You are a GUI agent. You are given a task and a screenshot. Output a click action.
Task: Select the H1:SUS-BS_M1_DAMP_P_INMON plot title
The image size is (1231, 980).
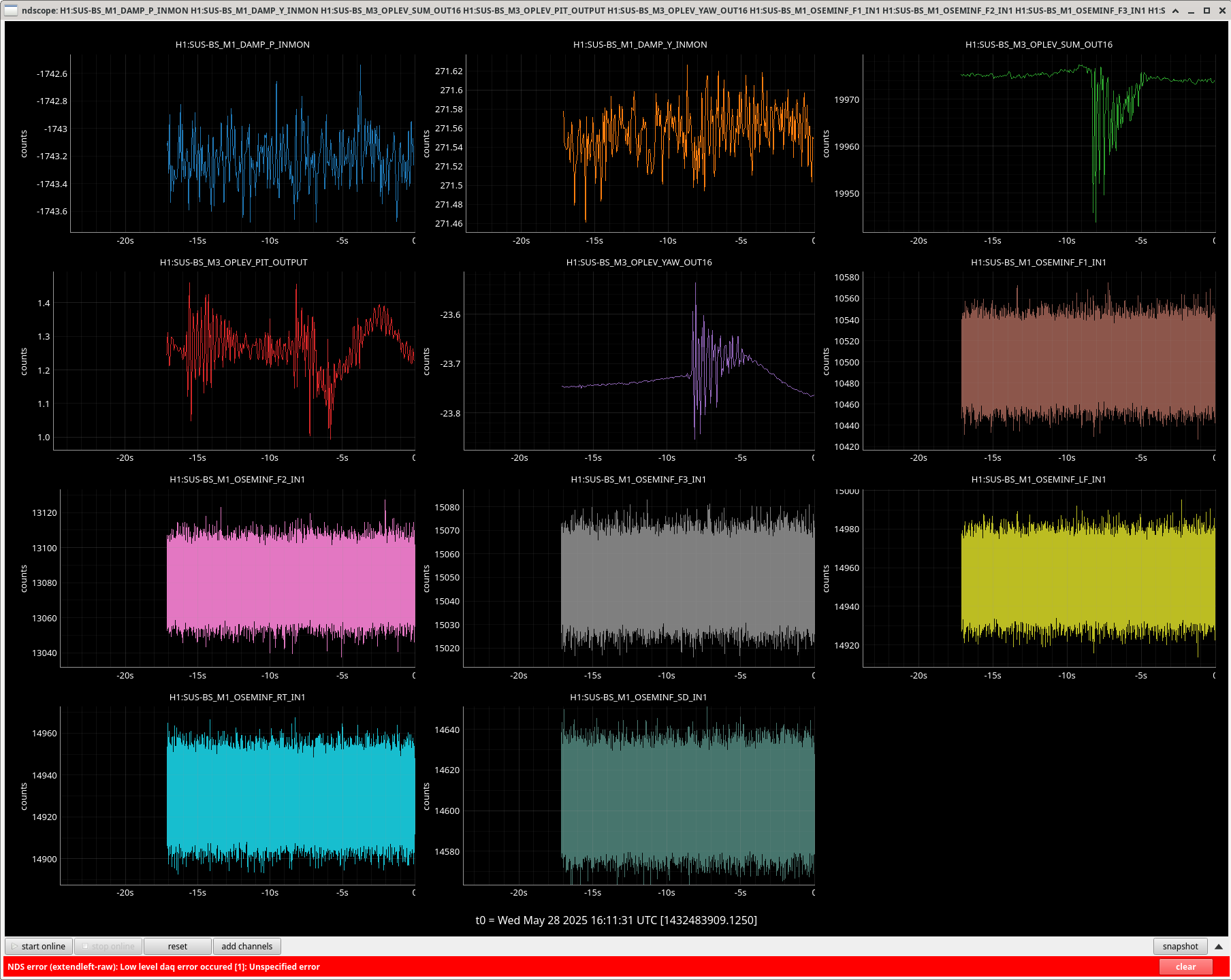tap(242, 44)
